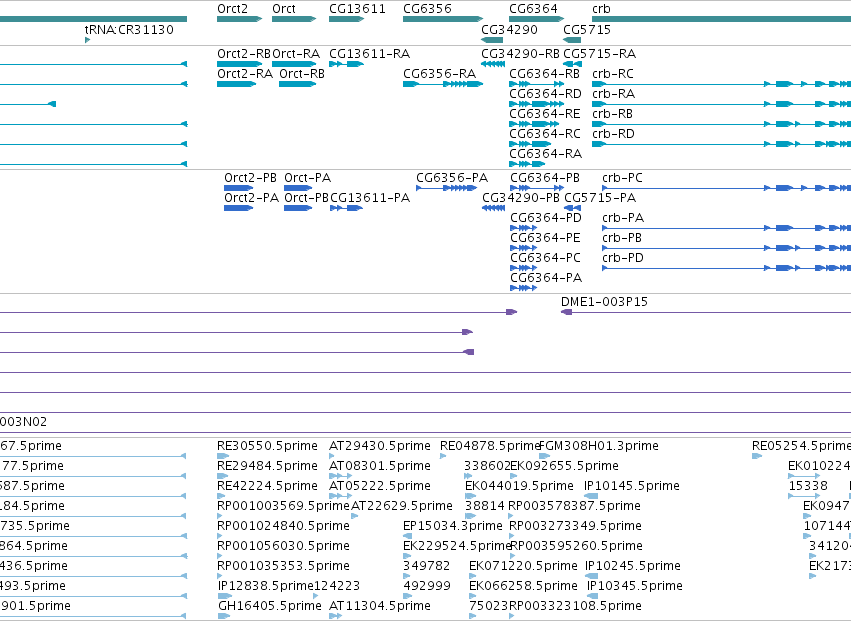Click EST RE29484.5prime
This screenshot has width=851, height=621.
coord(267,466)
